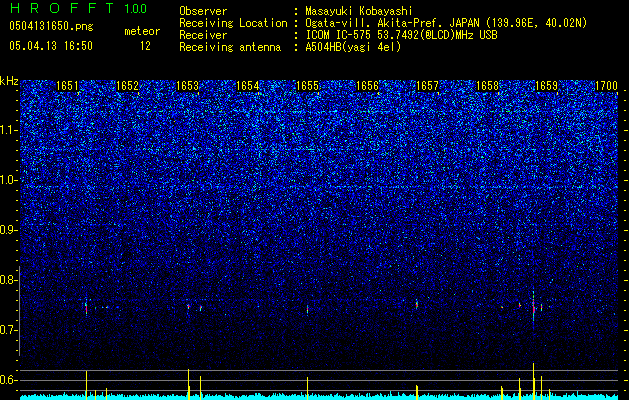Click the 0.6 frequency axis label
The width and height of the screenshot is (629, 400).
click(x=9, y=380)
